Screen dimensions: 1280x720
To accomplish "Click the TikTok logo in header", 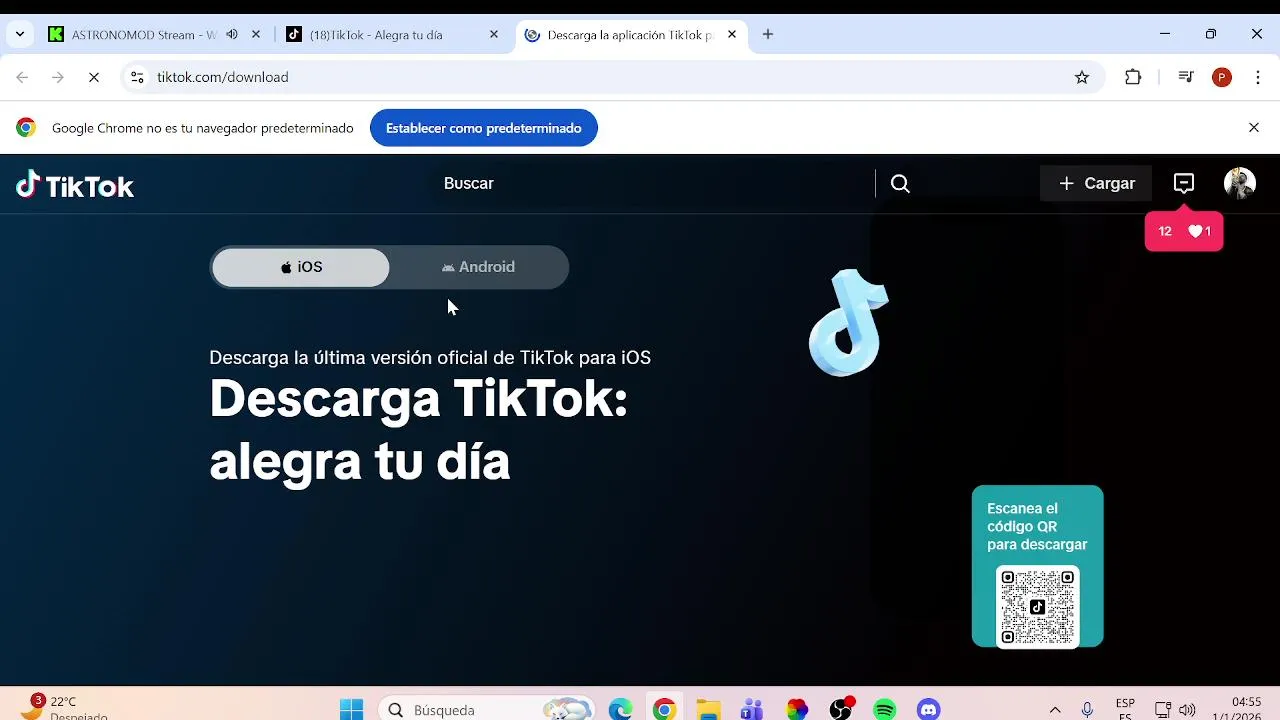I will coord(75,185).
